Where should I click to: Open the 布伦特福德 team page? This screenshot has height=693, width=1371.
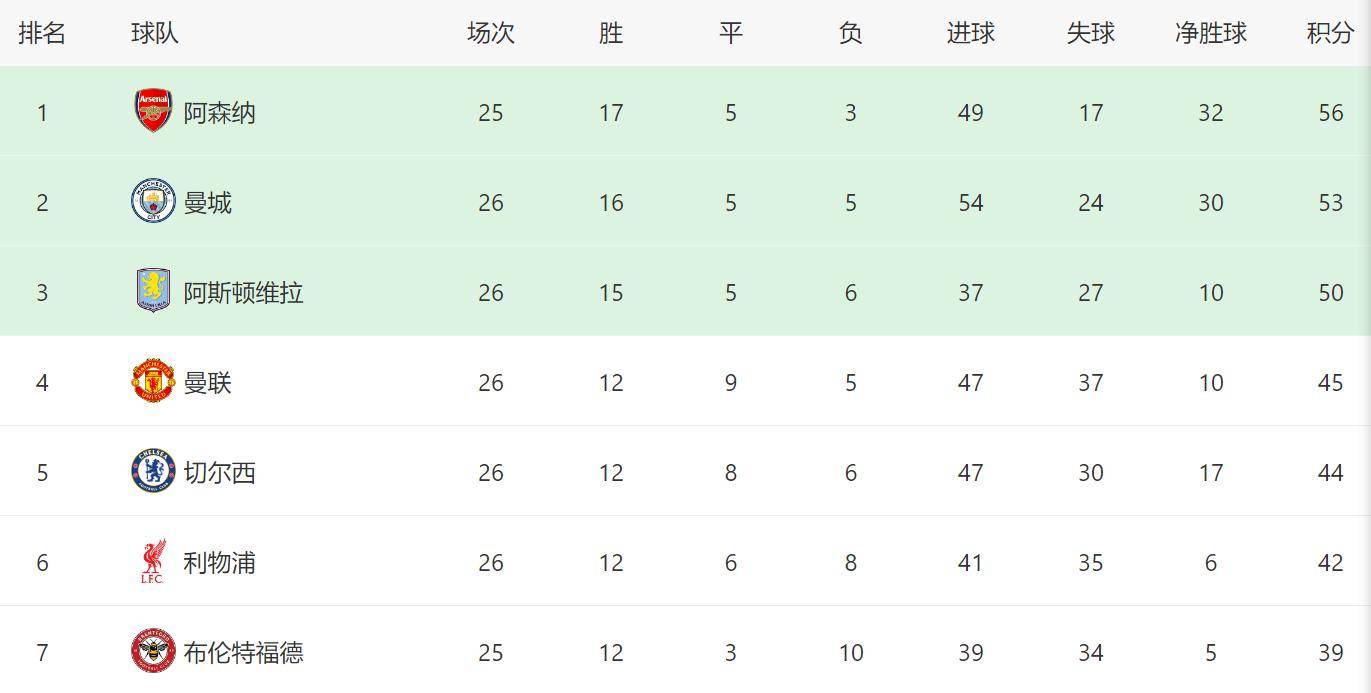click(243, 653)
